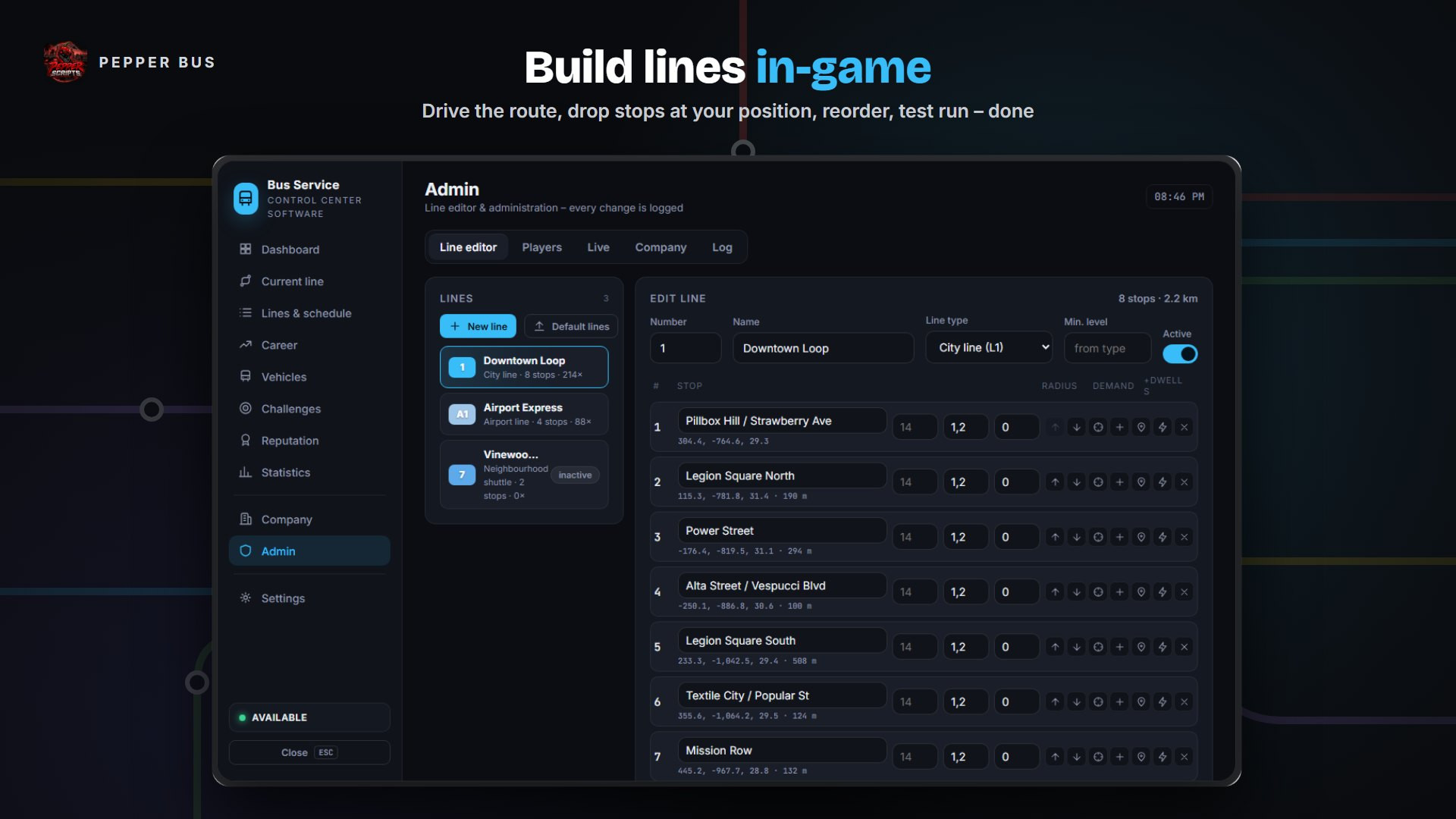
Task: Click the New line button
Action: click(478, 326)
